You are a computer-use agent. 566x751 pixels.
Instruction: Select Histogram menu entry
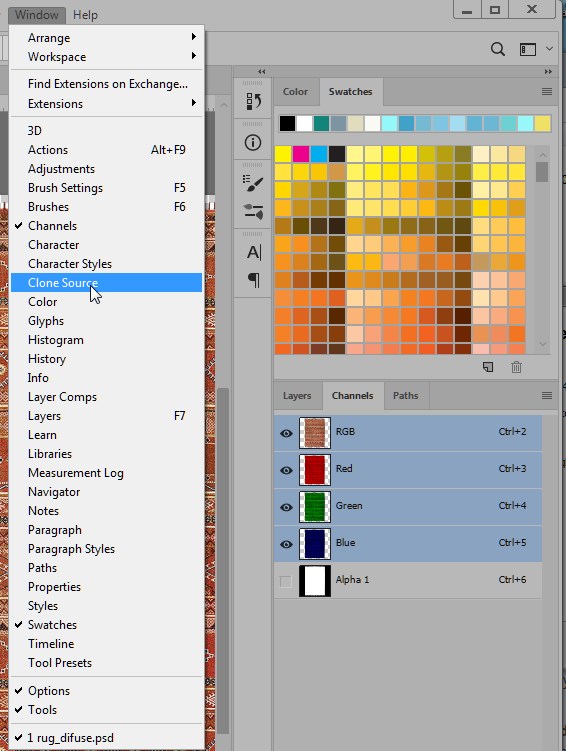[x=106, y=340]
